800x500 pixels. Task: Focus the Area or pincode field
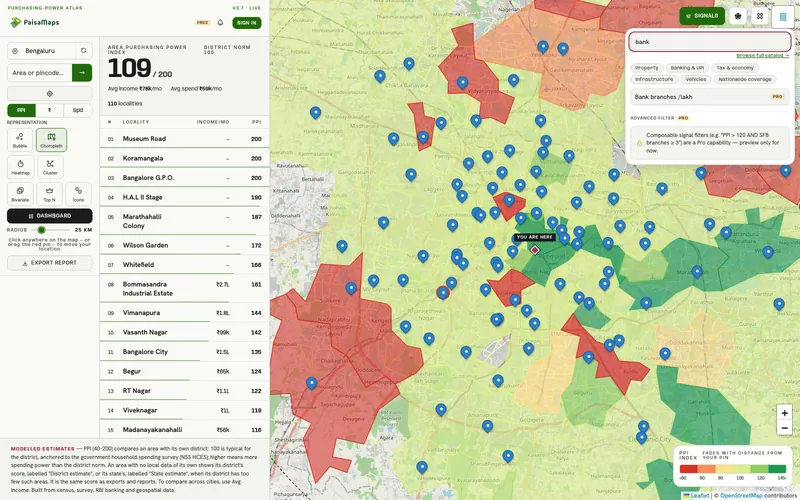tap(40, 73)
